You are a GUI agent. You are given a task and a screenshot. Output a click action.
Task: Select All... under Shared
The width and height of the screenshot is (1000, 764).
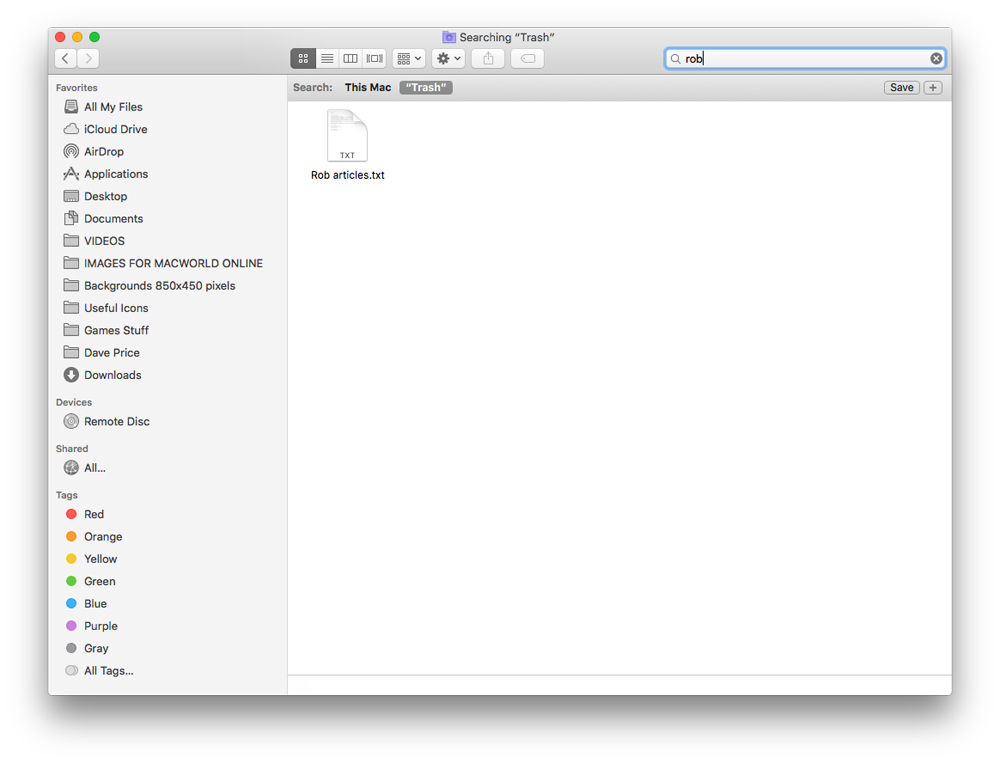[x=95, y=468]
